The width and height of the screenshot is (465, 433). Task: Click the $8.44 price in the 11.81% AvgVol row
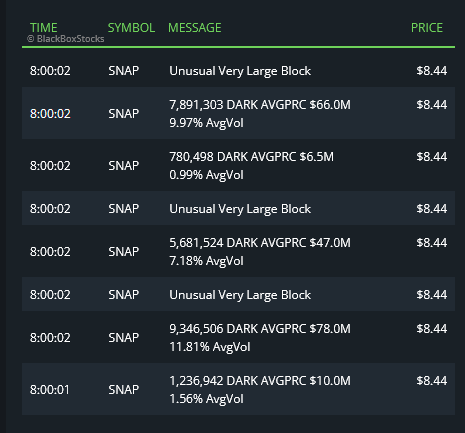pos(432,329)
